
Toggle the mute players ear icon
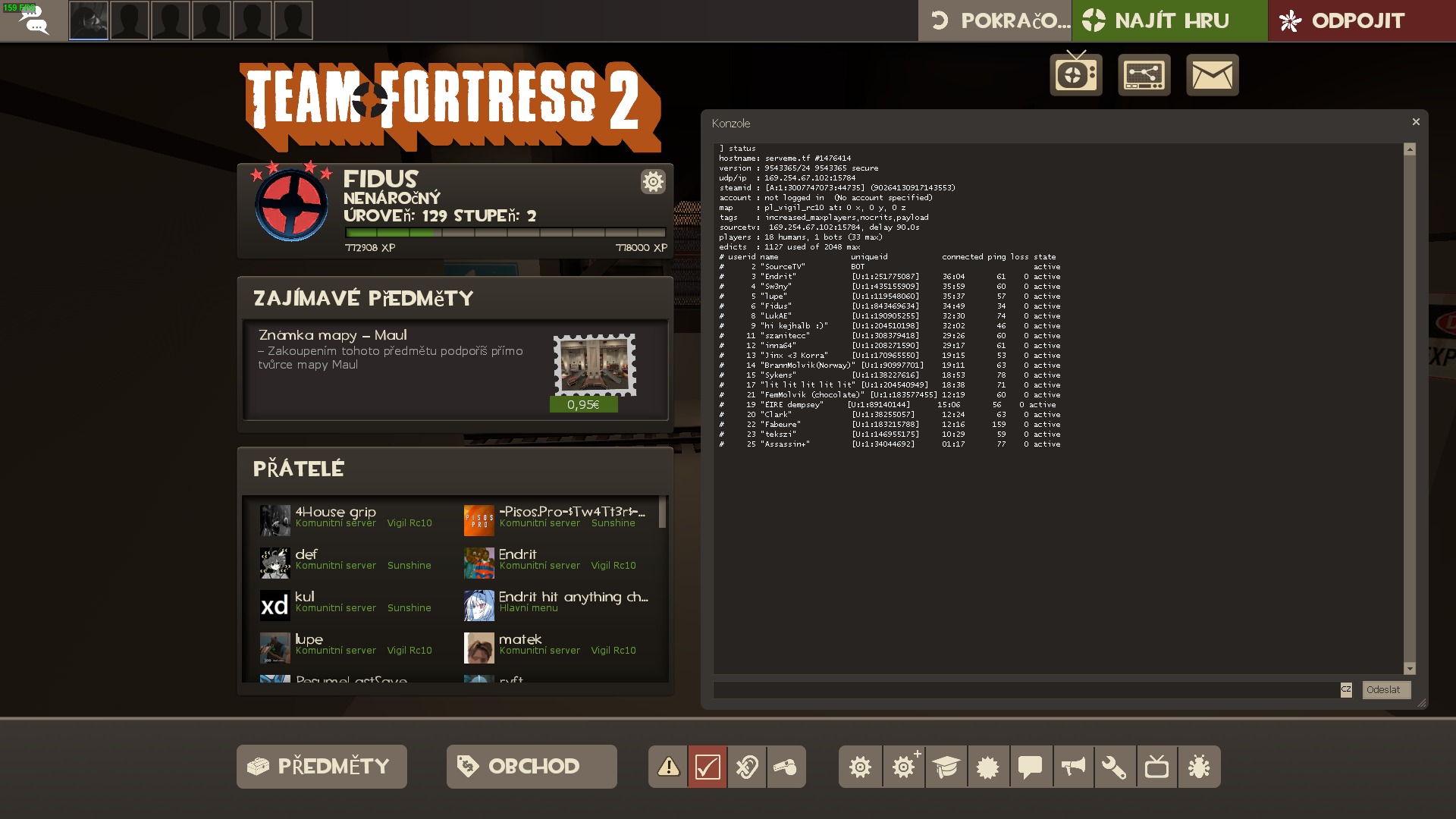point(746,767)
